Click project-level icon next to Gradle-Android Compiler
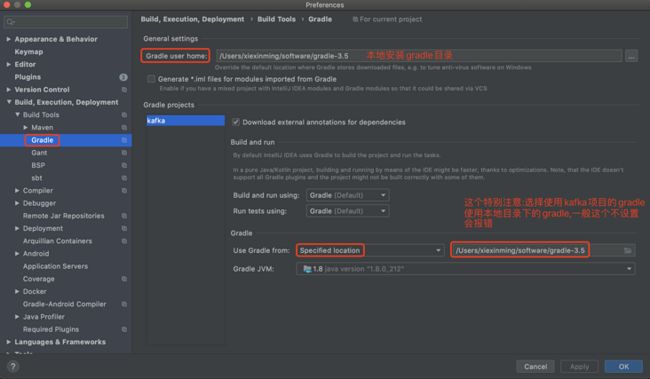Screen dimensions: 650x379 pyautogui.click(x=124, y=304)
